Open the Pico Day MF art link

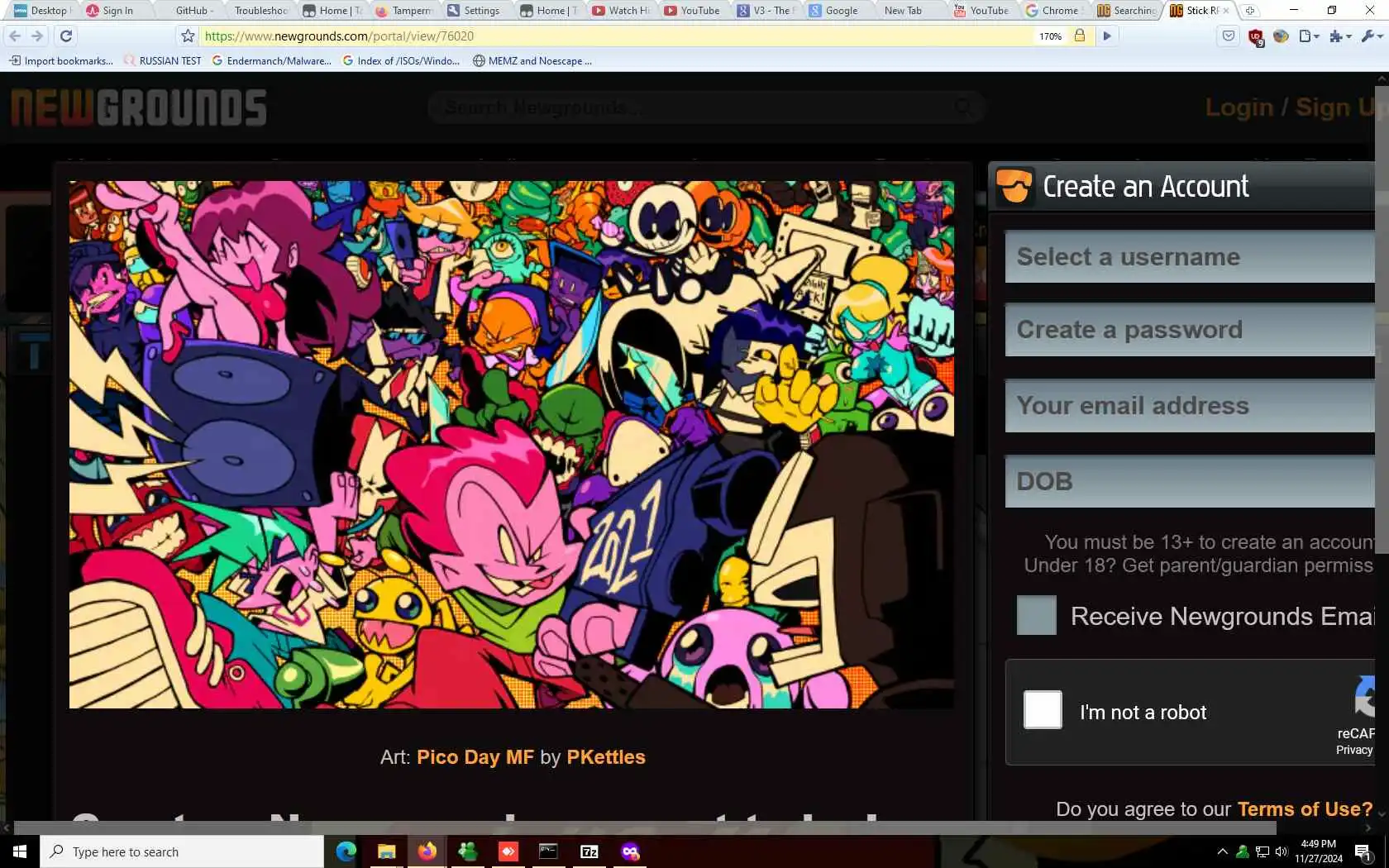[x=475, y=757]
